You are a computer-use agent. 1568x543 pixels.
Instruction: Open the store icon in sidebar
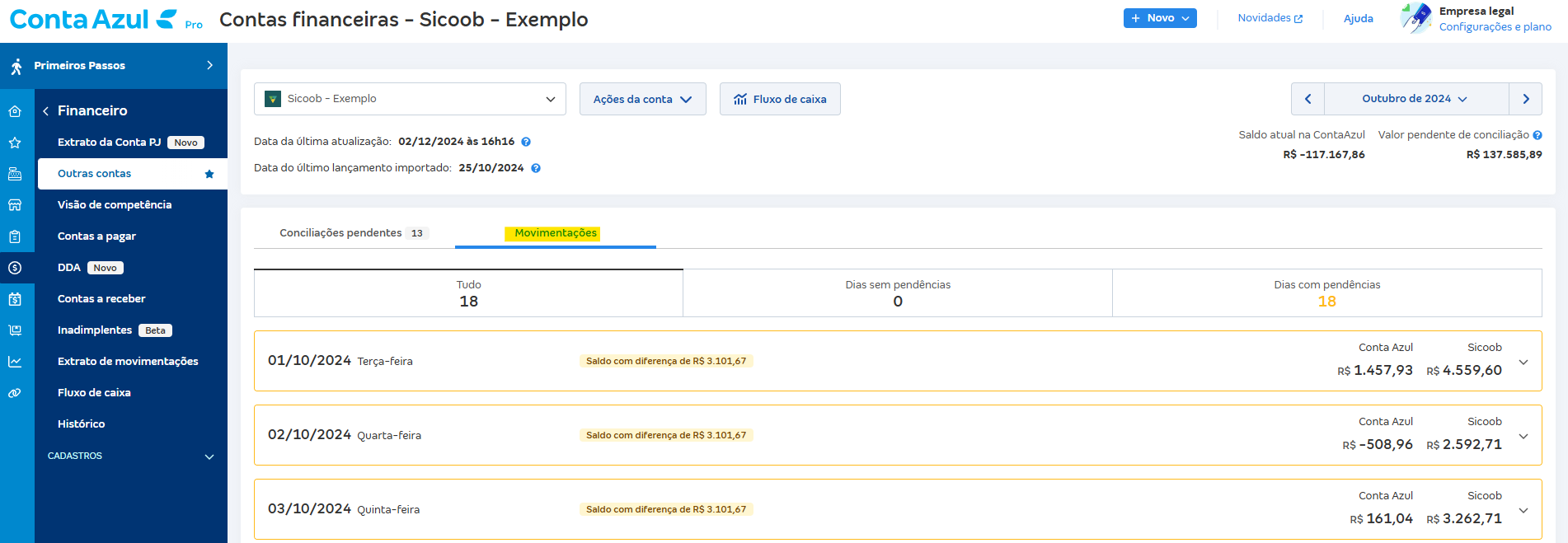coord(15,205)
